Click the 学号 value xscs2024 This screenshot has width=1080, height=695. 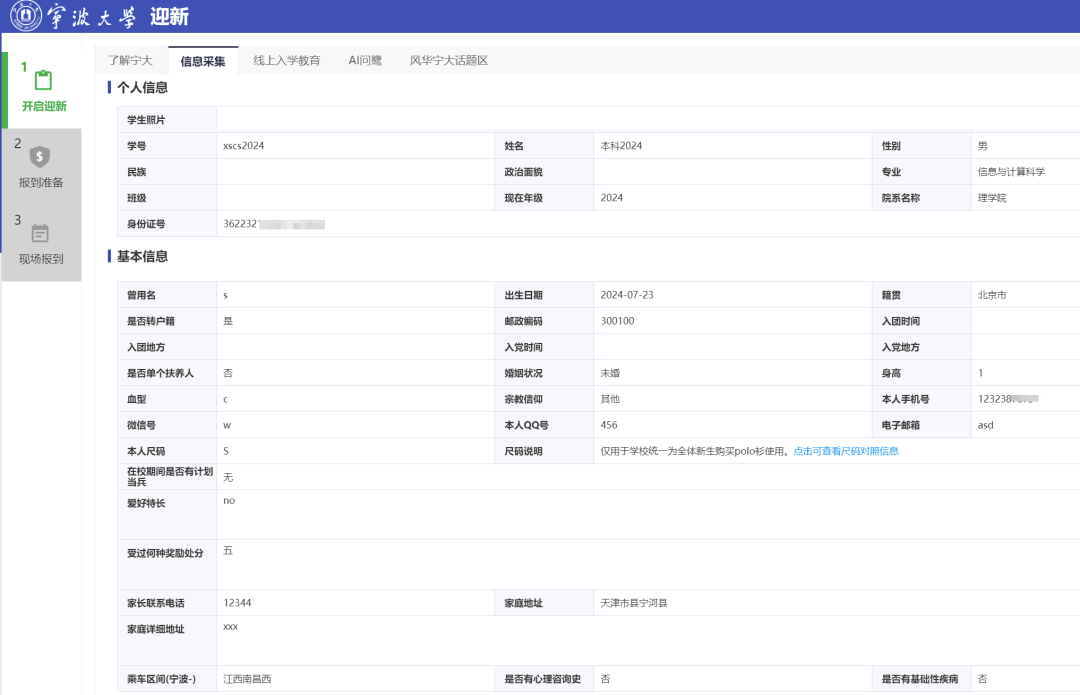tap(244, 146)
